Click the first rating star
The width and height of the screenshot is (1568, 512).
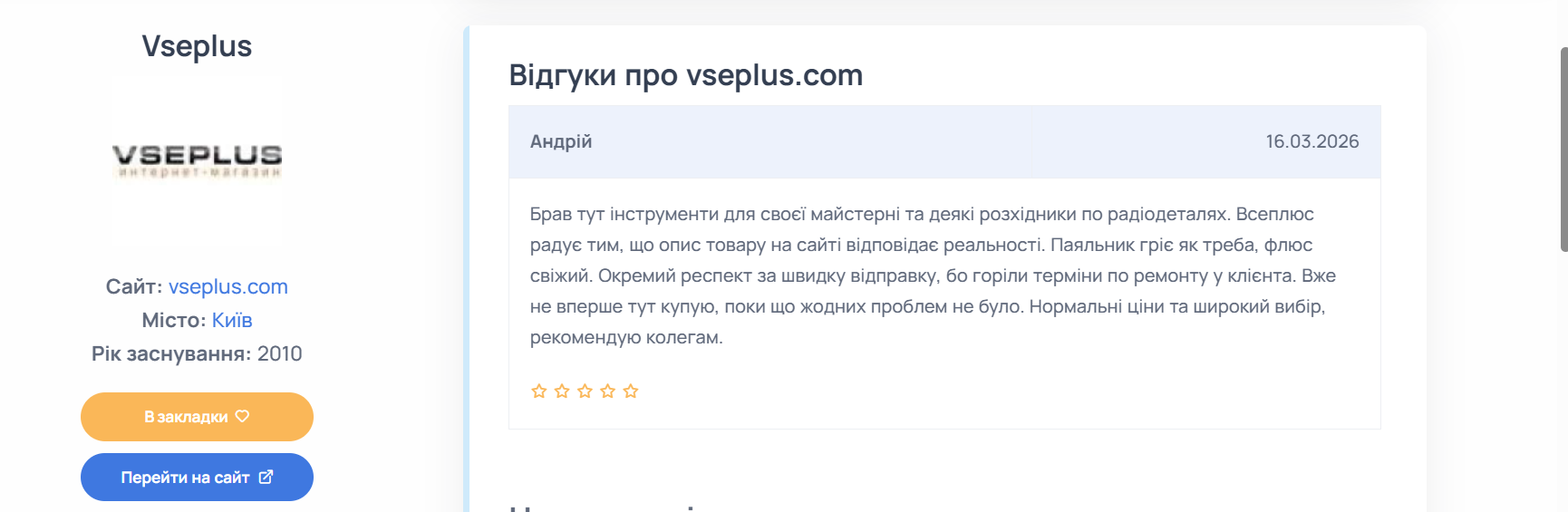click(538, 391)
